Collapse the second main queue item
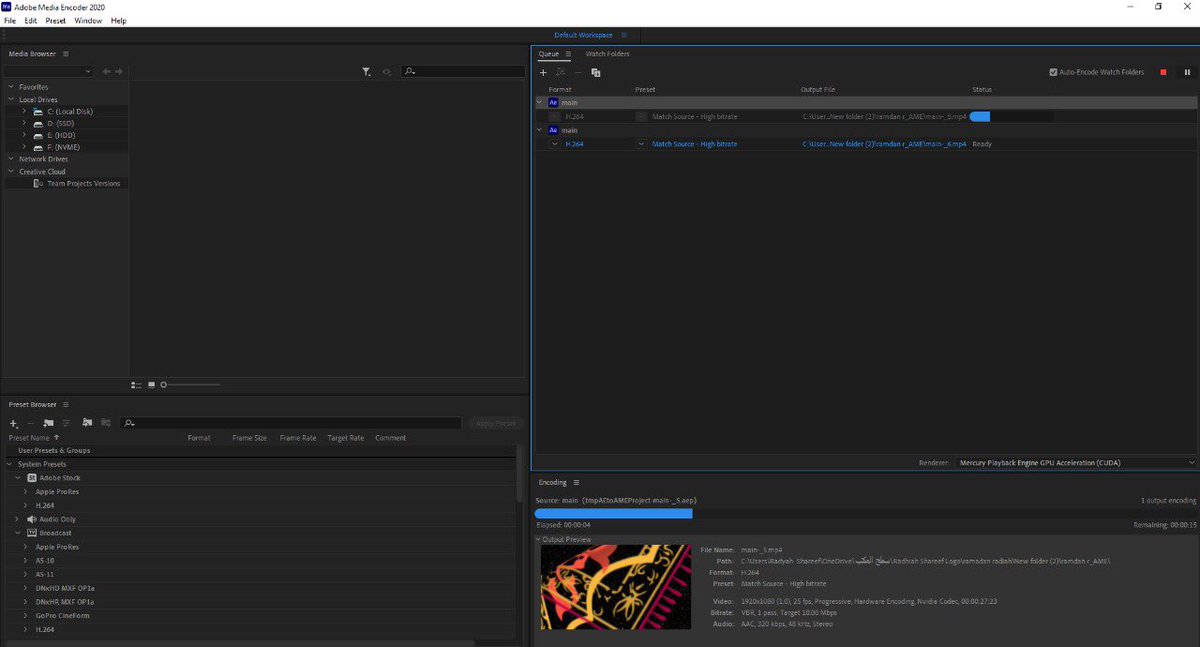 (x=540, y=130)
